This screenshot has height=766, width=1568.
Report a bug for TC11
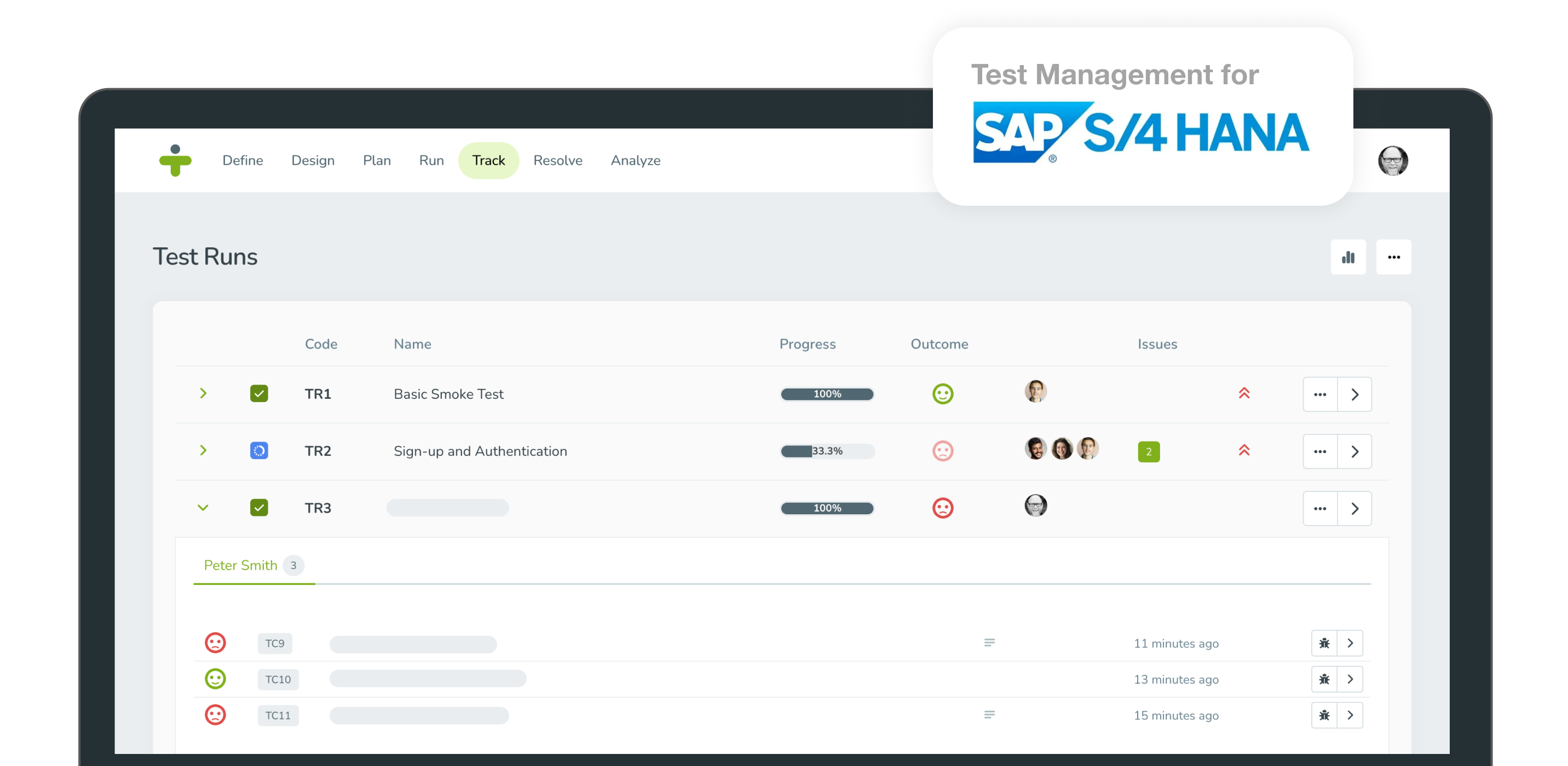(1324, 716)
